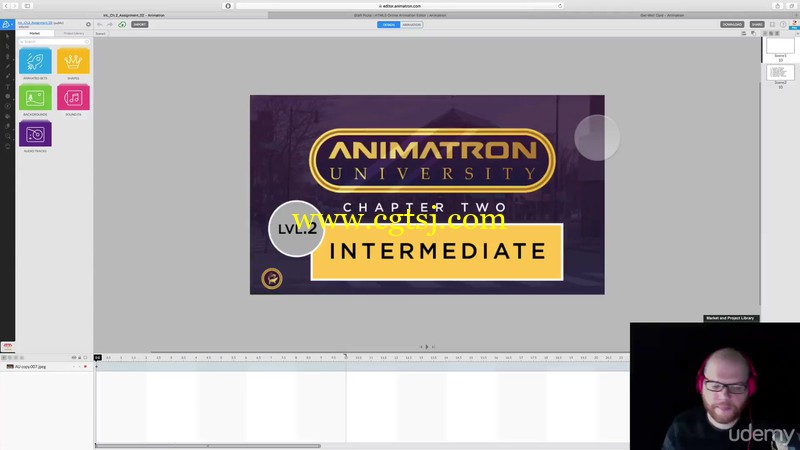The height and width of the screenshot is (450, 800).
Task: Switch to the Market tab
Action: tap(35, 33)
